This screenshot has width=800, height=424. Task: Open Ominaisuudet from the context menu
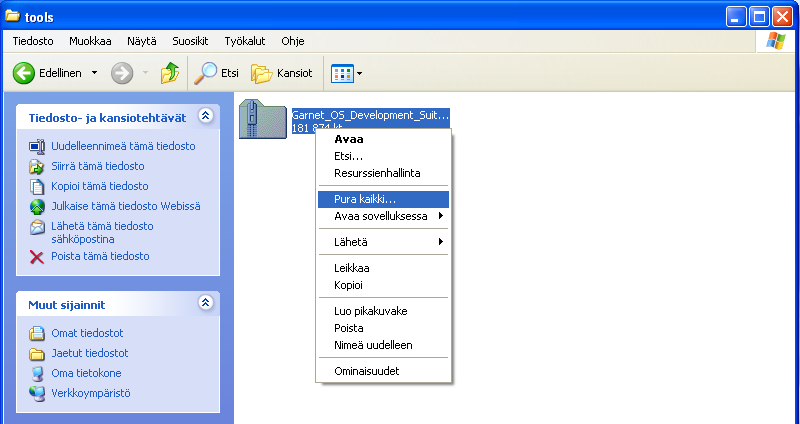(x=384, y=371)
